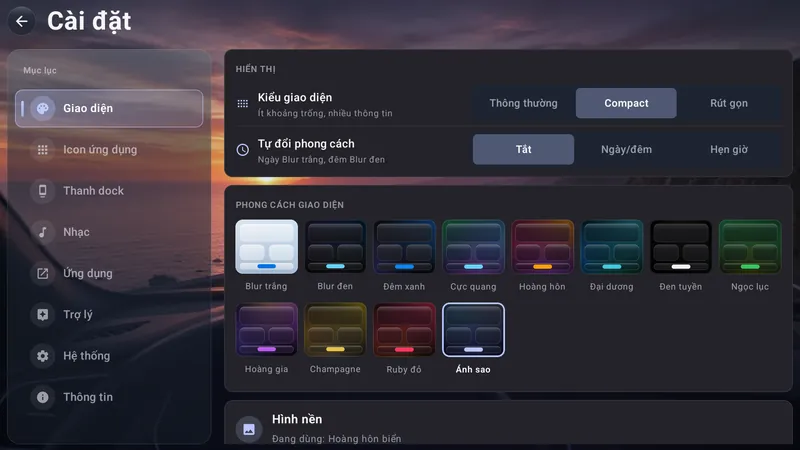Screen dimensions: 800x450
Task: Select Compact layout style
Action: click(626, 103)
